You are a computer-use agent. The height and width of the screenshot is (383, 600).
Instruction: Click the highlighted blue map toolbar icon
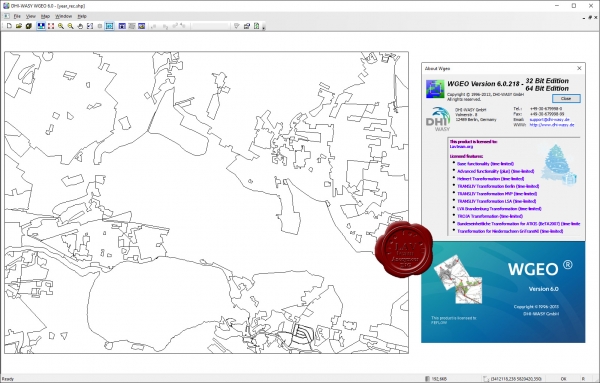pos(41,26)
